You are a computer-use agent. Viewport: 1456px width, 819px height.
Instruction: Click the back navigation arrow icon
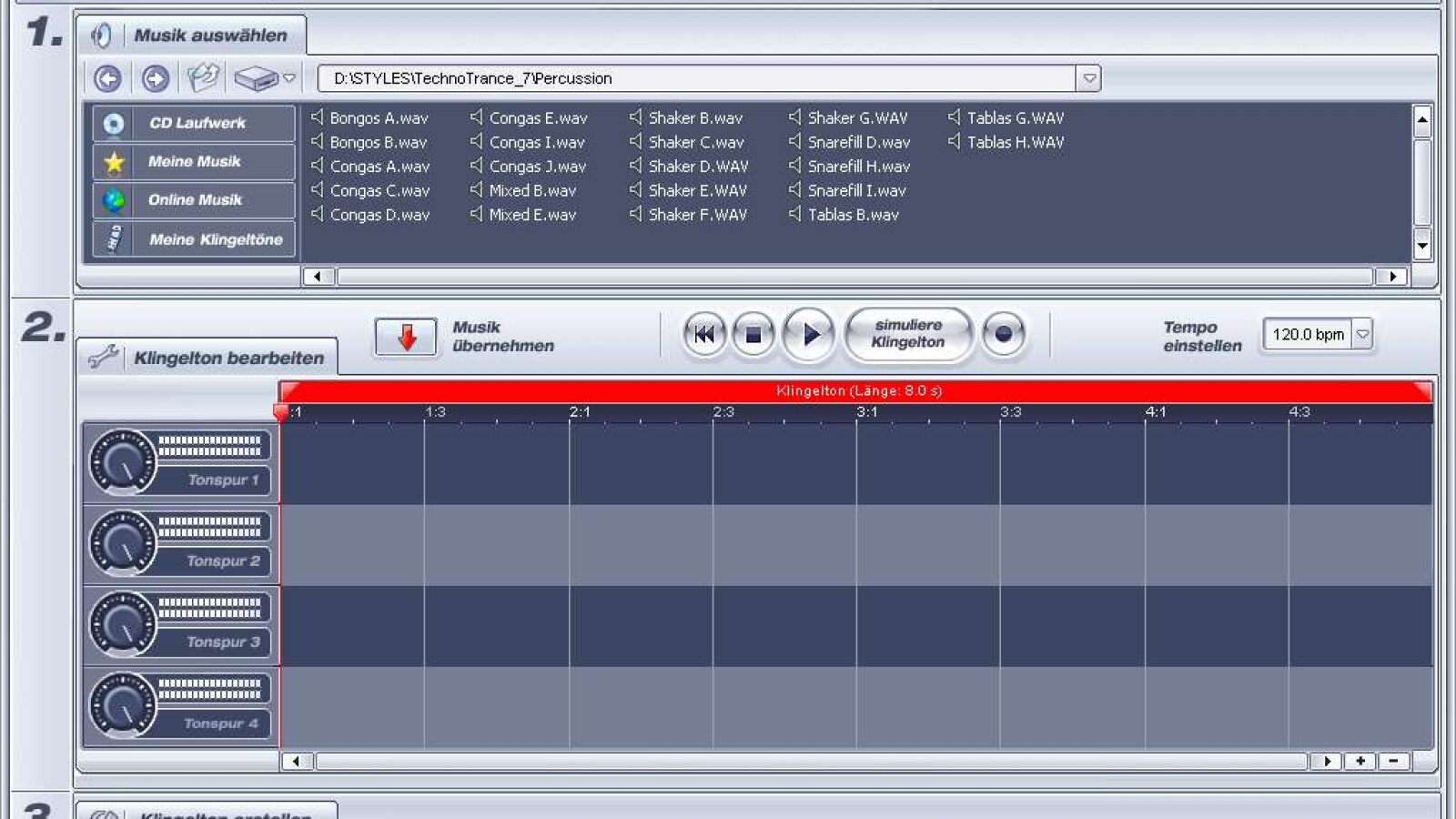click(x=107, y=79)
